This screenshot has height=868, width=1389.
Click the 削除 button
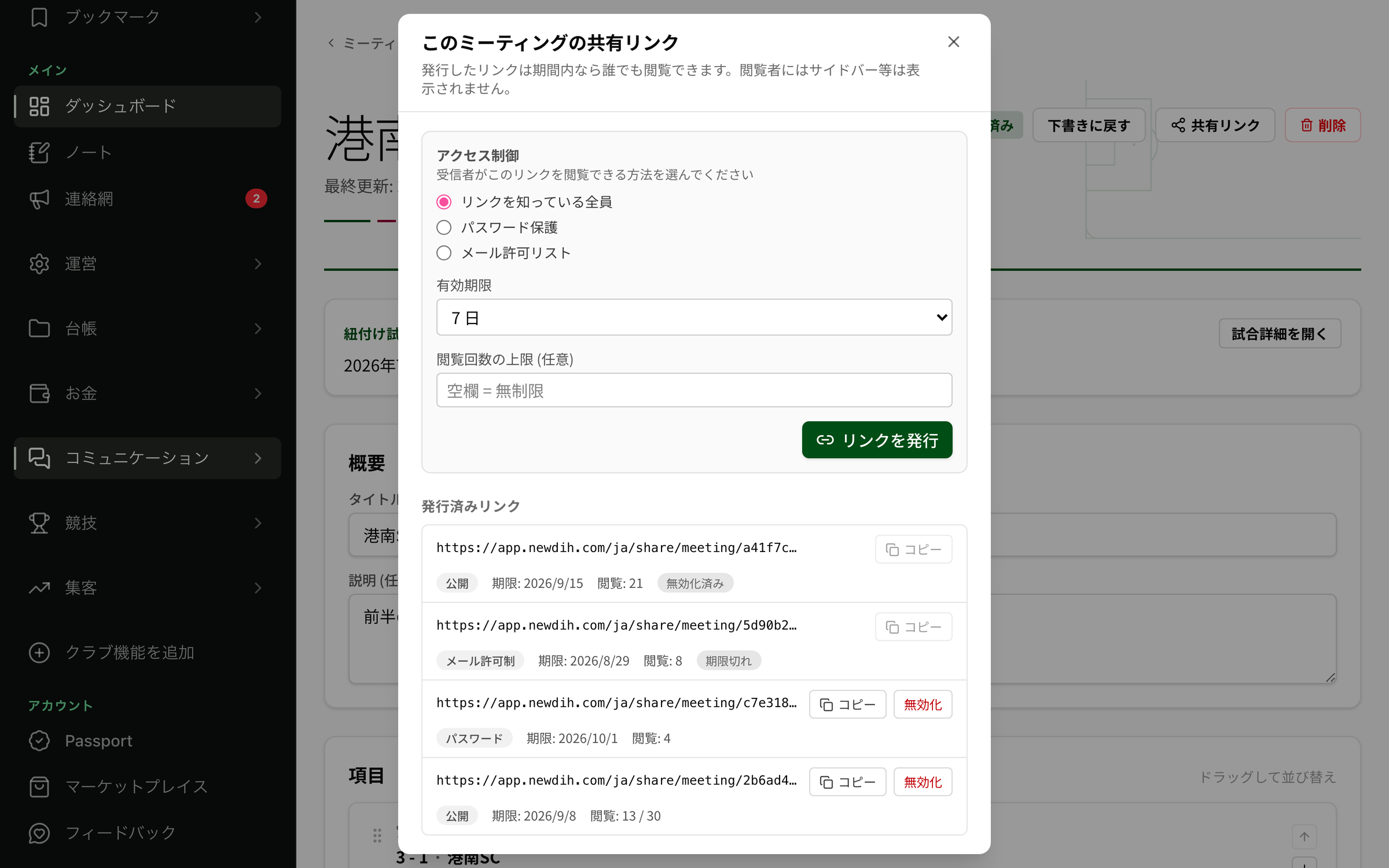point(1322,125)
